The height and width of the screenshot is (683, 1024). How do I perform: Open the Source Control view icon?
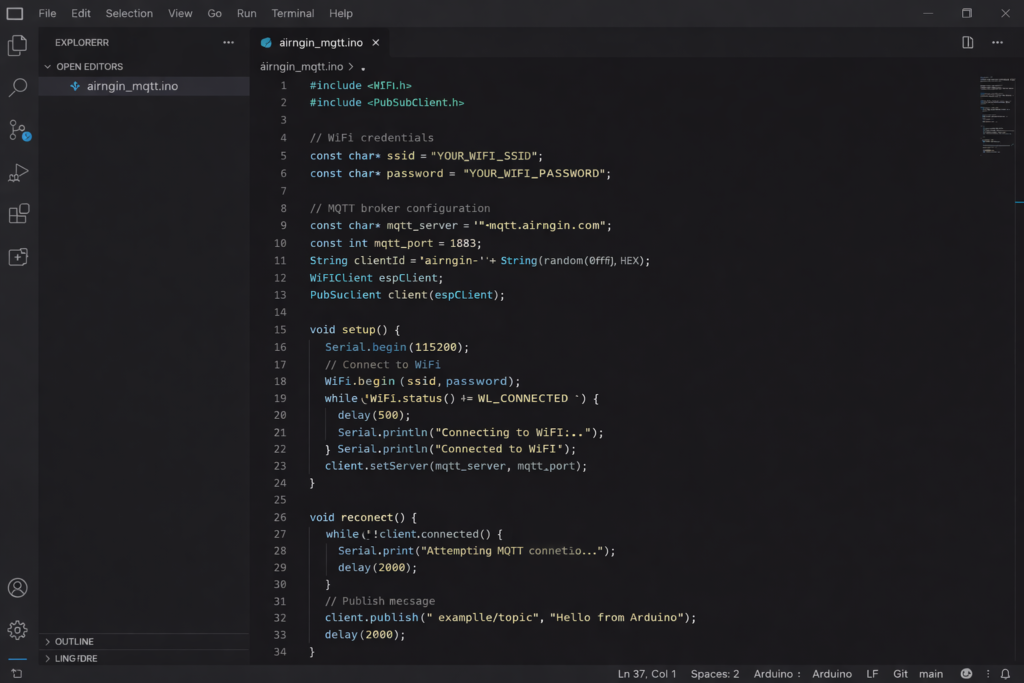pyautogui.click(x=18, y=130)
